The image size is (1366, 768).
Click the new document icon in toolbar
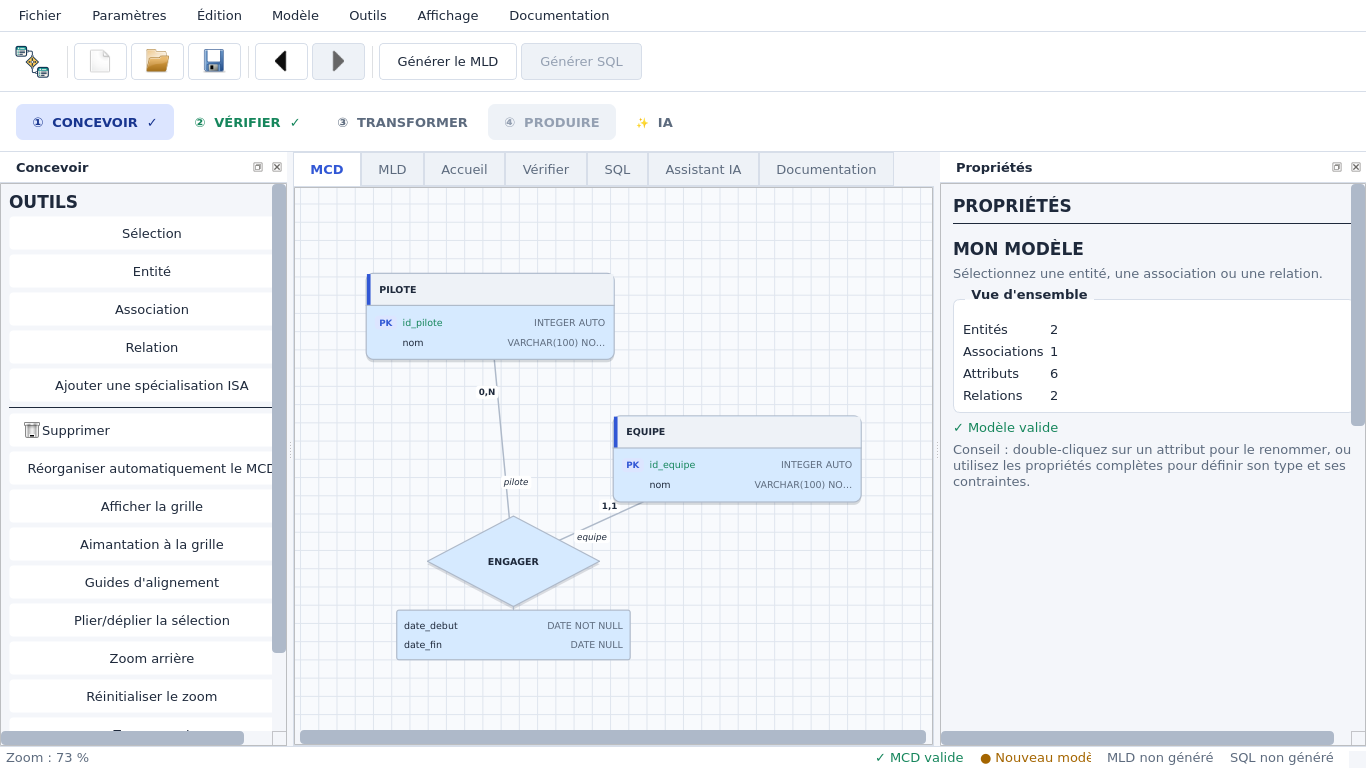[100, 61]
